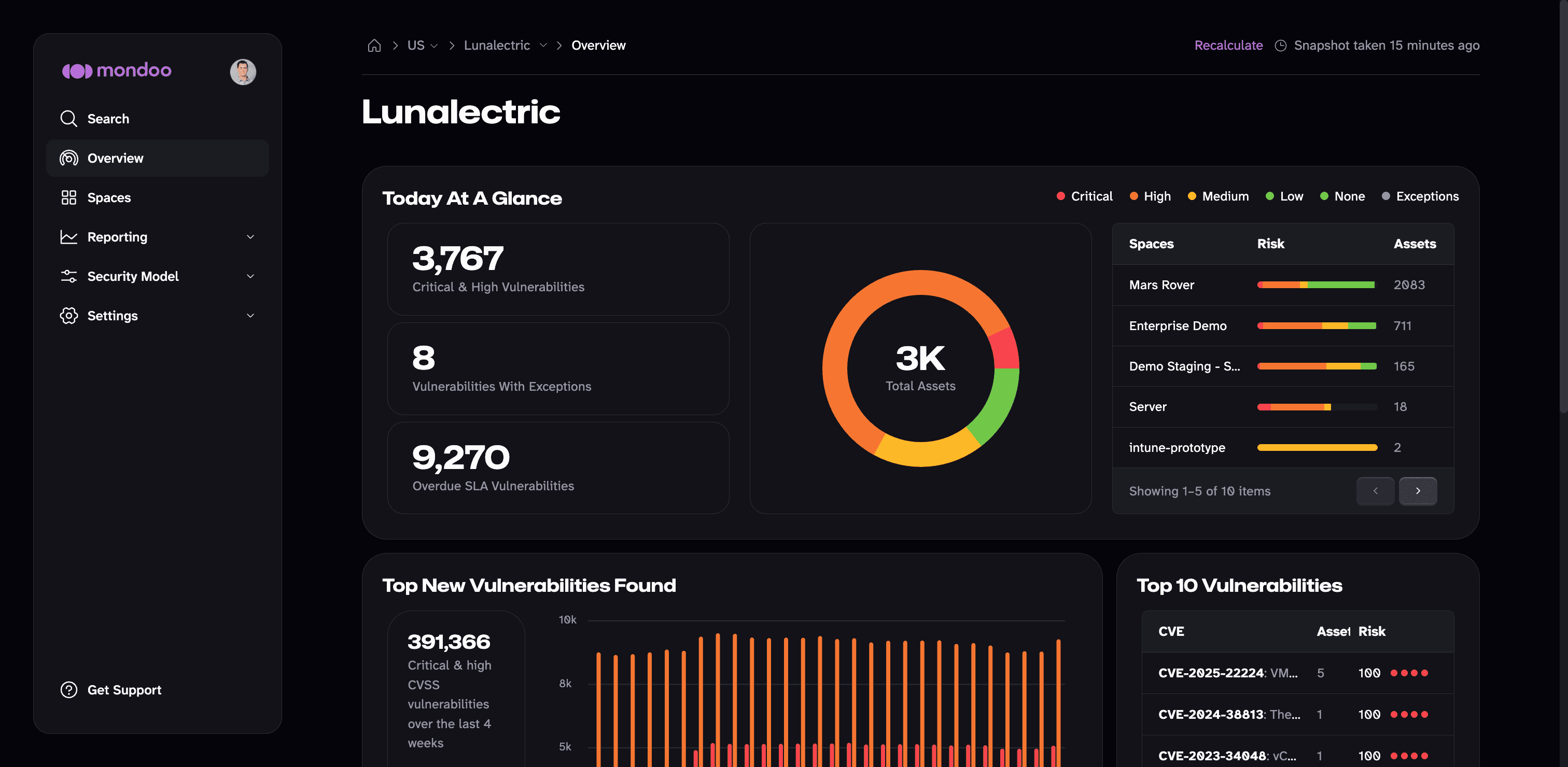Image resolution: width=1568 pixels, height=767 pixels.
Task: Toggle Critical legend filter
Action: pyautogui.click(x=1084, y=196)
